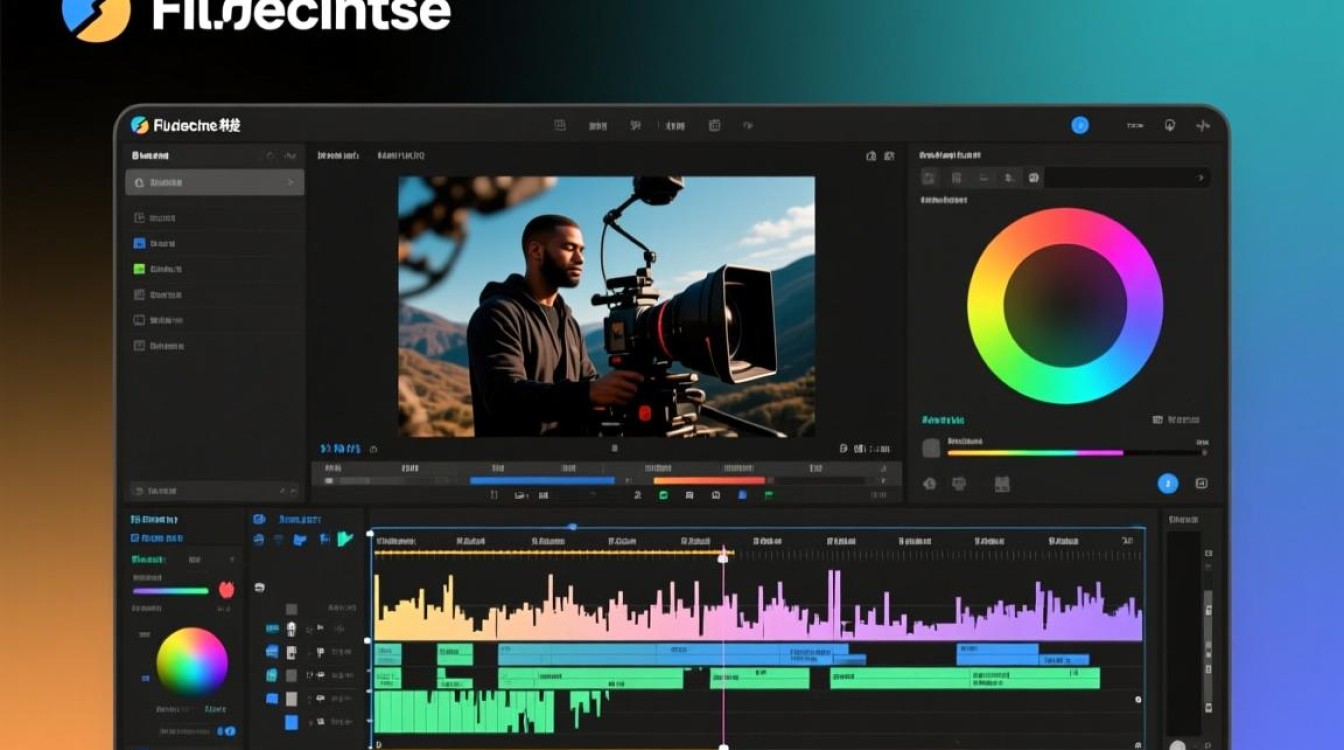
Task: Click the pink playhead handle on timeline ruler
Action: point(723,556)
